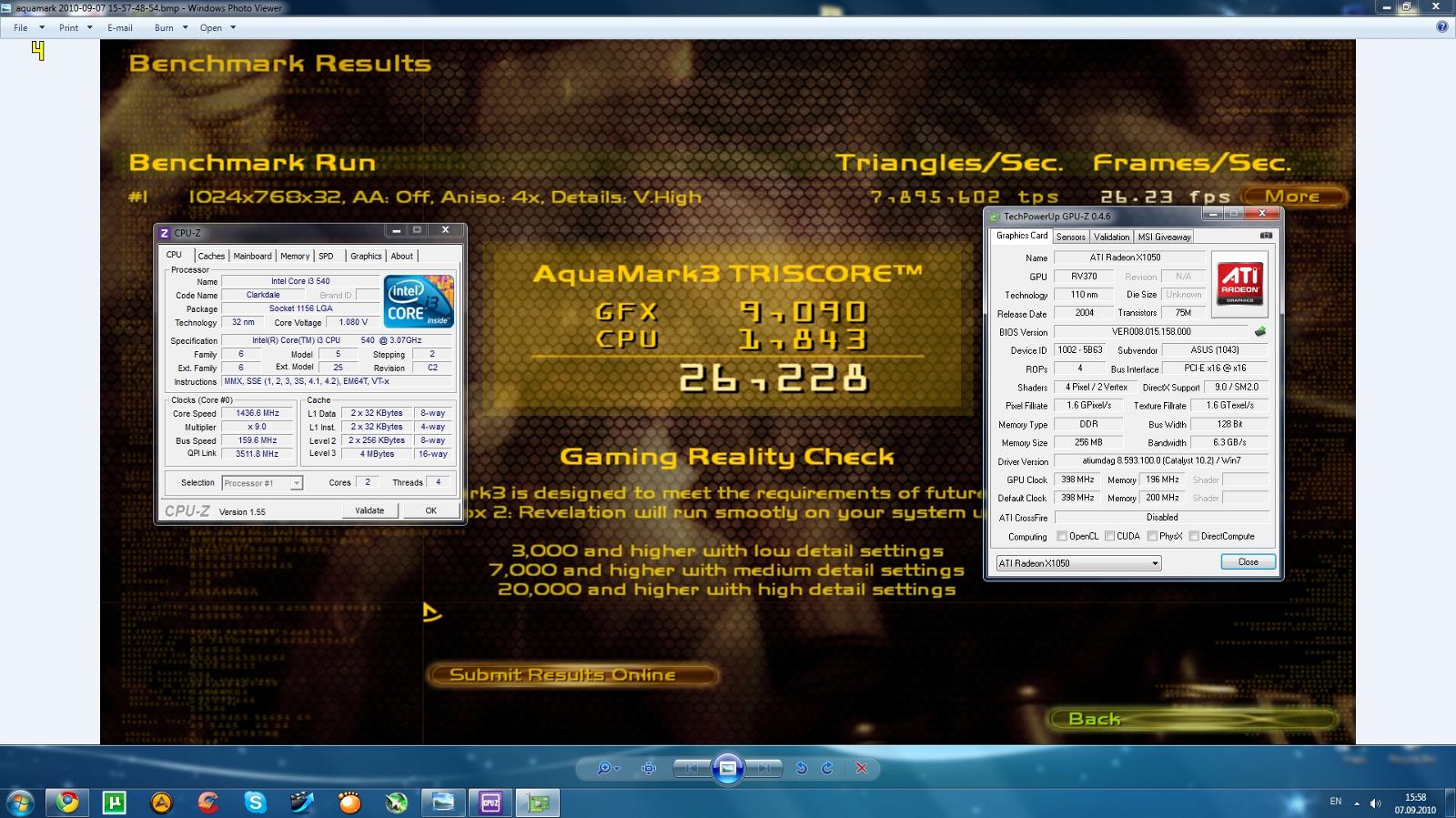Switch to GPU-Z taskbar button
The height and width of the screenshot is (818, 1456).
tap(538, 803)
